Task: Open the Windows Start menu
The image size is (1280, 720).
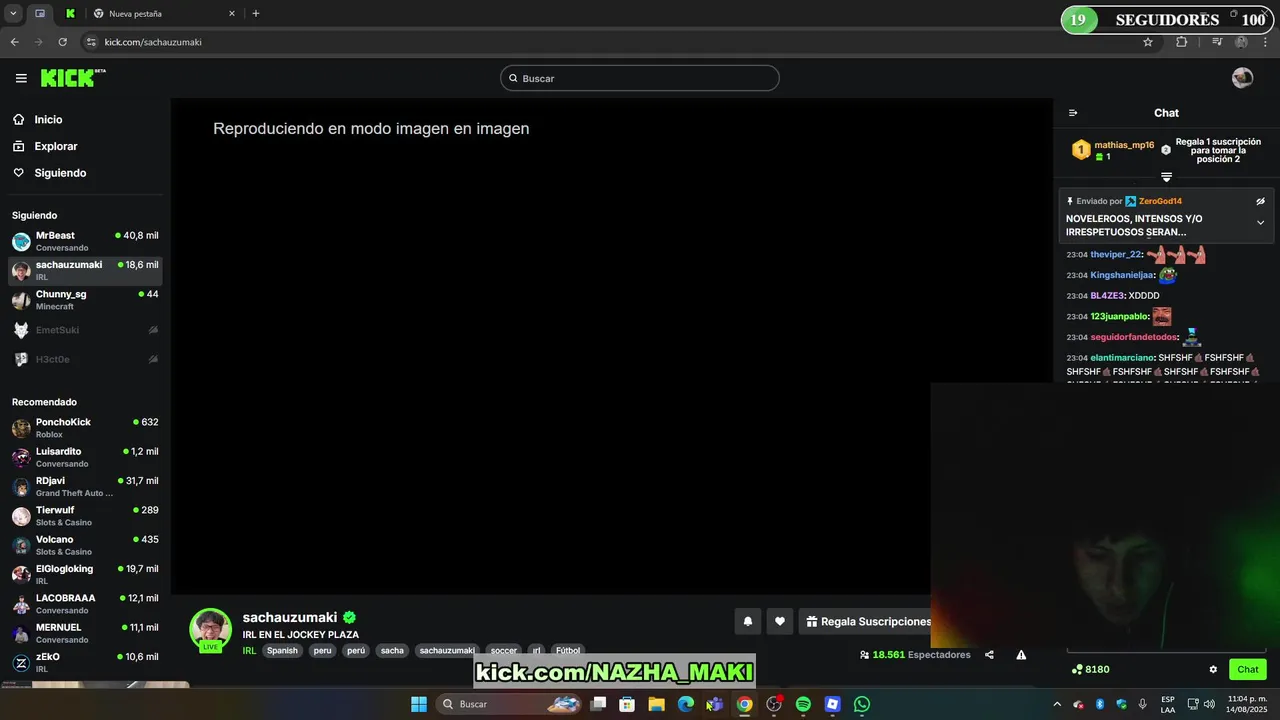Action: tap(419, 704)
